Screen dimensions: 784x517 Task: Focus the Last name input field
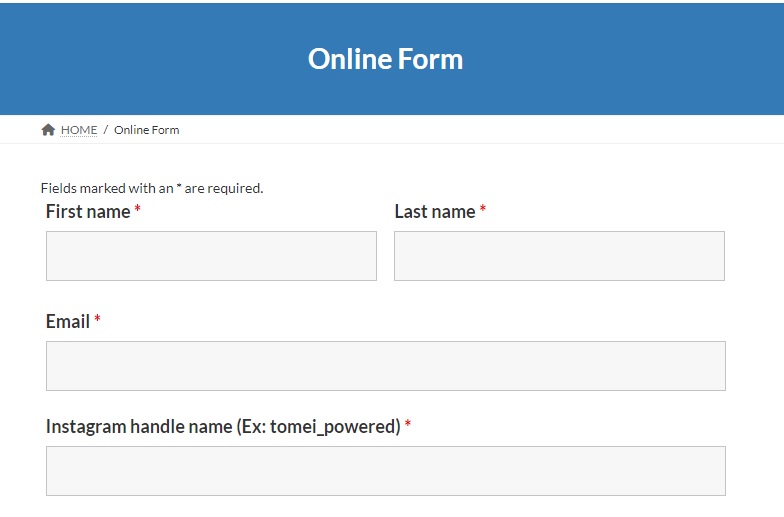click(x=559, y=256)
